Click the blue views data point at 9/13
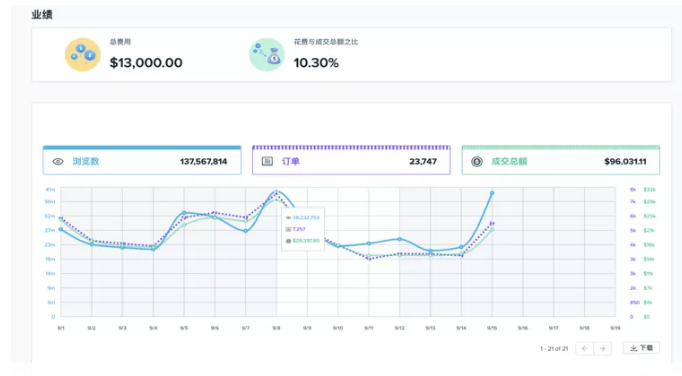The image size is (682, 376). click(431, 251)
